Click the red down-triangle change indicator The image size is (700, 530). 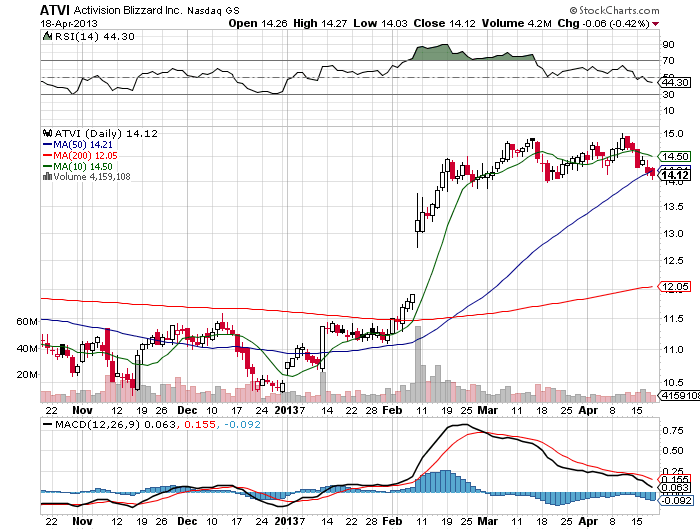(x=655, y=24)
